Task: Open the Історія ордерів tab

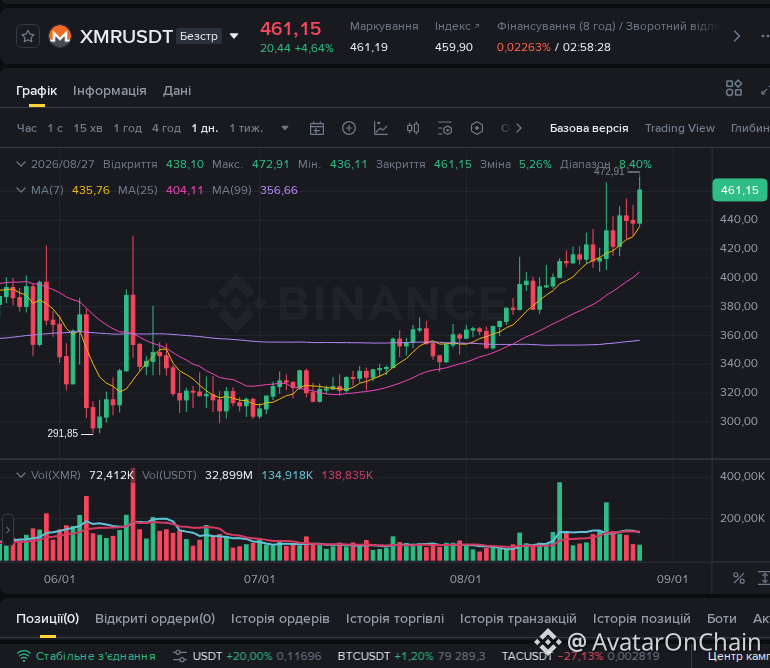Action: (280, 618)
